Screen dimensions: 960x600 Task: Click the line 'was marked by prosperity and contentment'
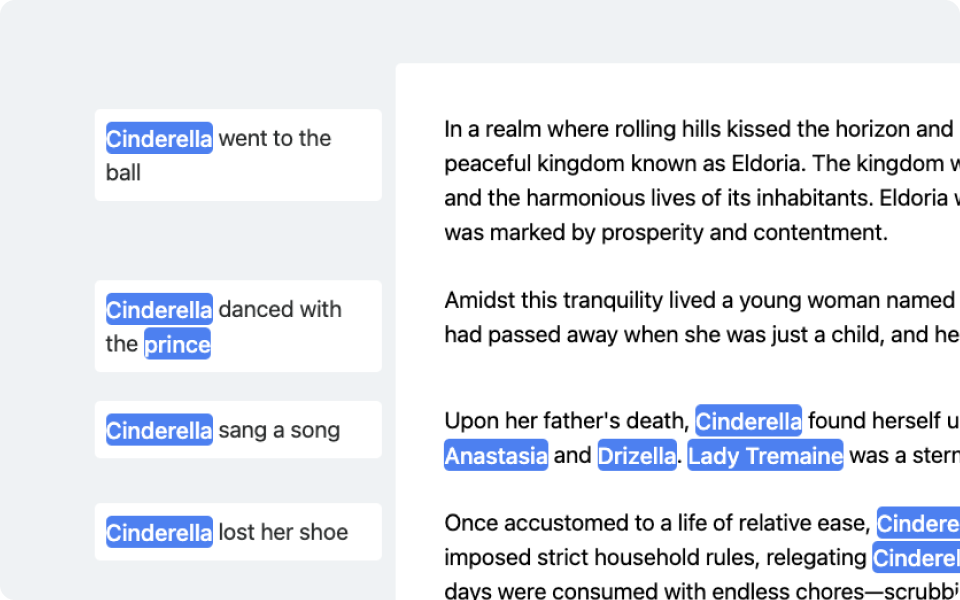pyautogui.click(x=666, y=233)
